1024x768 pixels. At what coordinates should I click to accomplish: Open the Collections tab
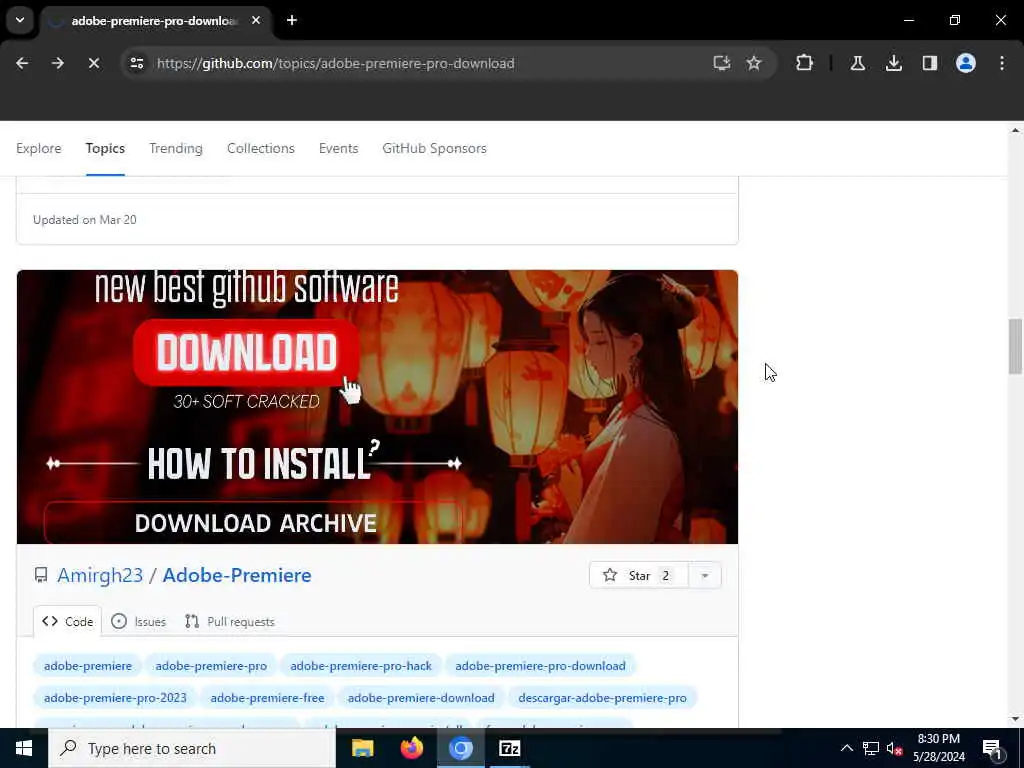[x=261, y=148]
